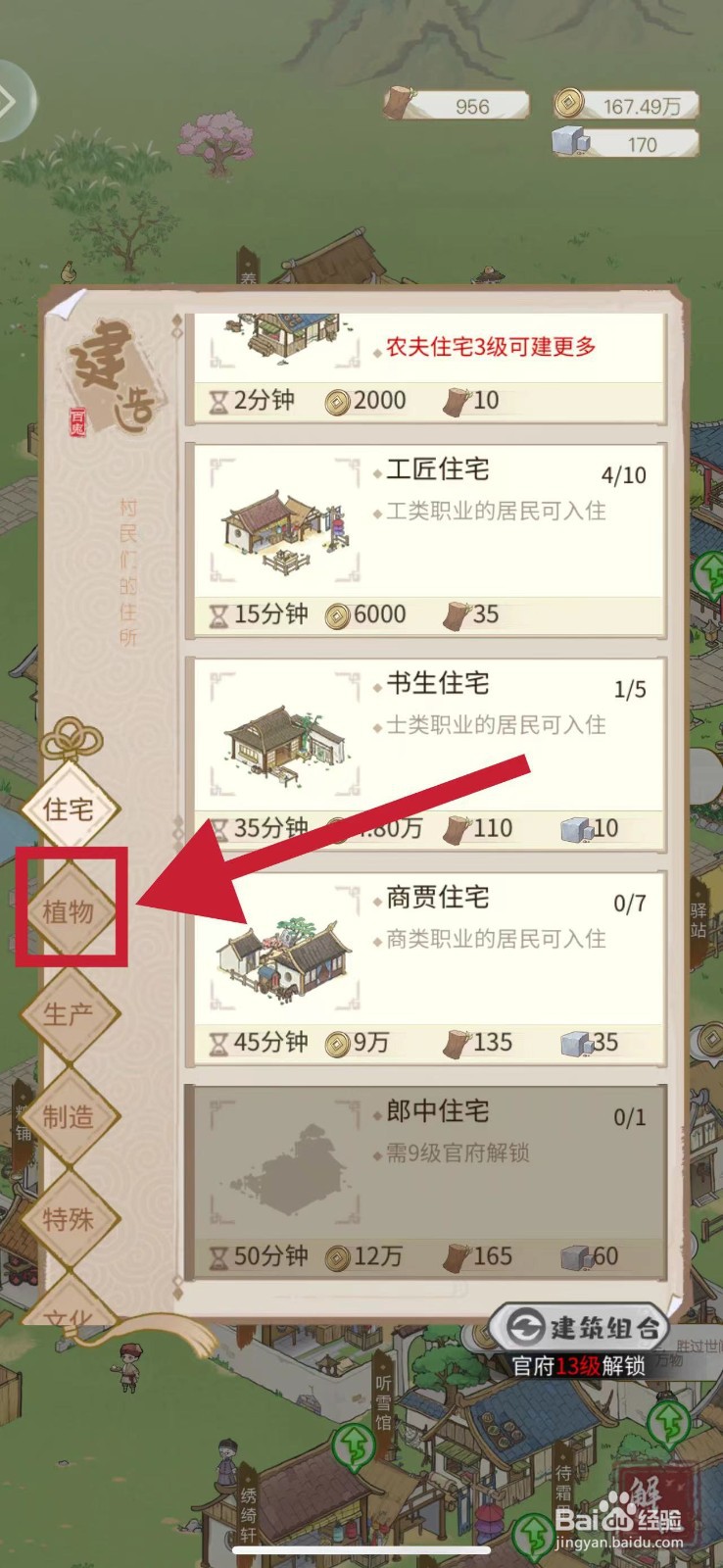
Task: Expand the side arrow at top-left
Action: (x=12, y=101)
